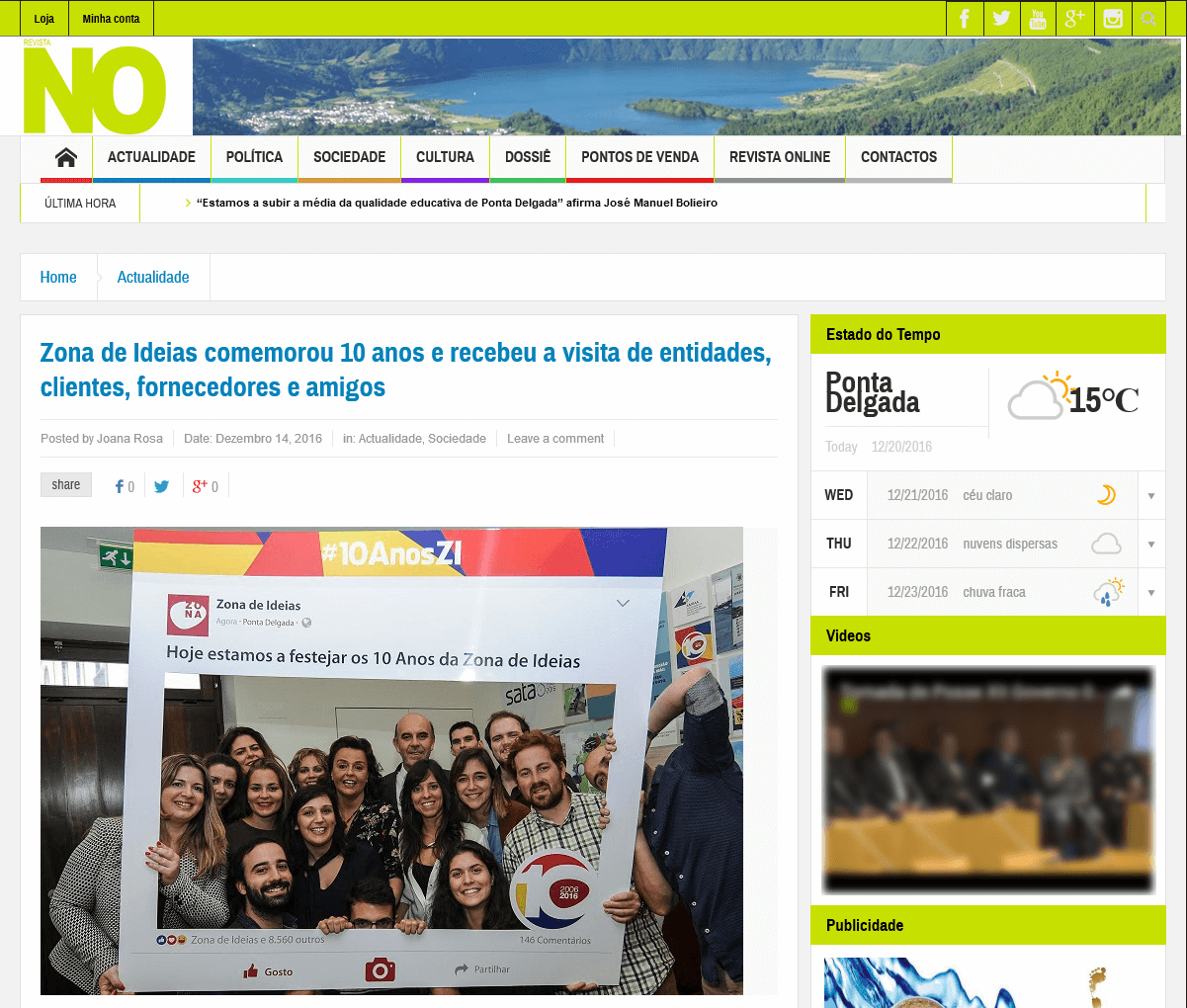Screen dimensions: 1187x1008
Task: Expand the WED forecast row arrow
Action: (1151, 496)
